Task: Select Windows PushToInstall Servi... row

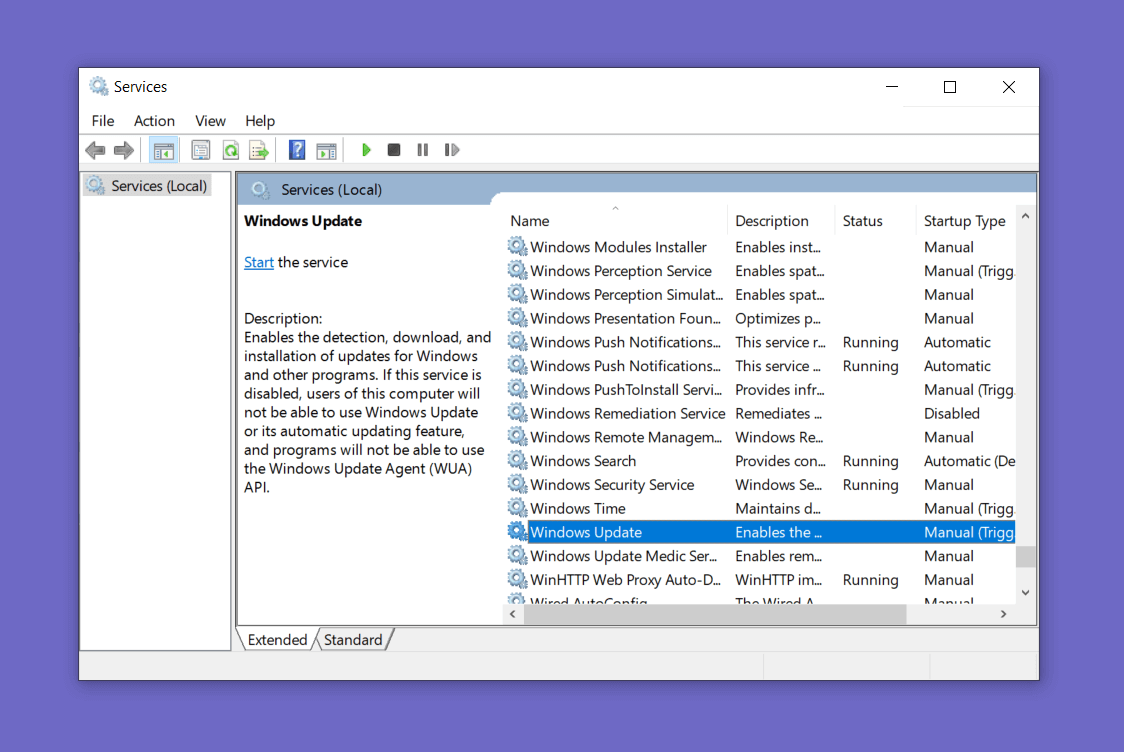Action: click(761, 389)
